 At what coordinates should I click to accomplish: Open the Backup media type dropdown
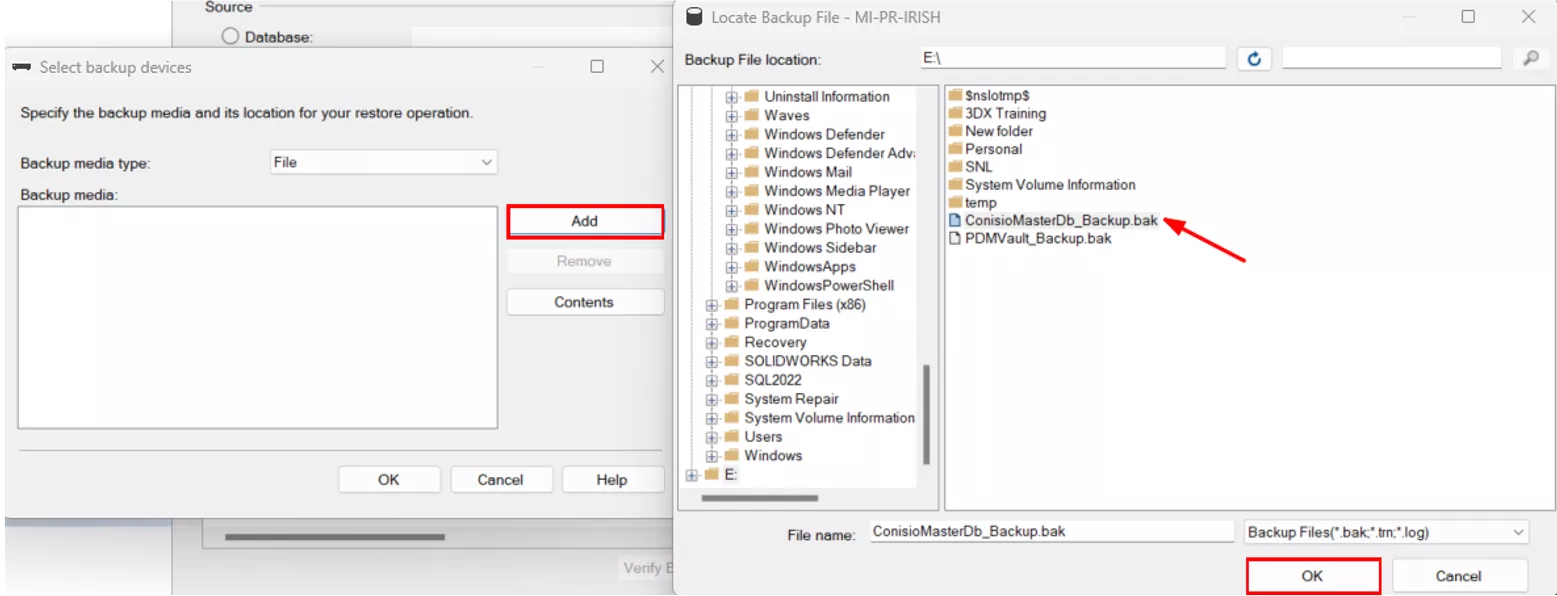(x=384, y=162)
